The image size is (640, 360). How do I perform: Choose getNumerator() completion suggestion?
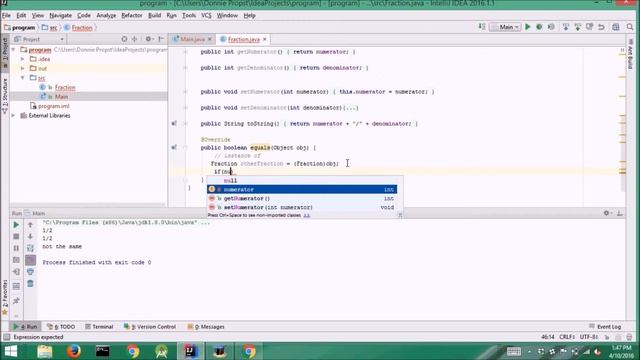[x=302, y=198]
